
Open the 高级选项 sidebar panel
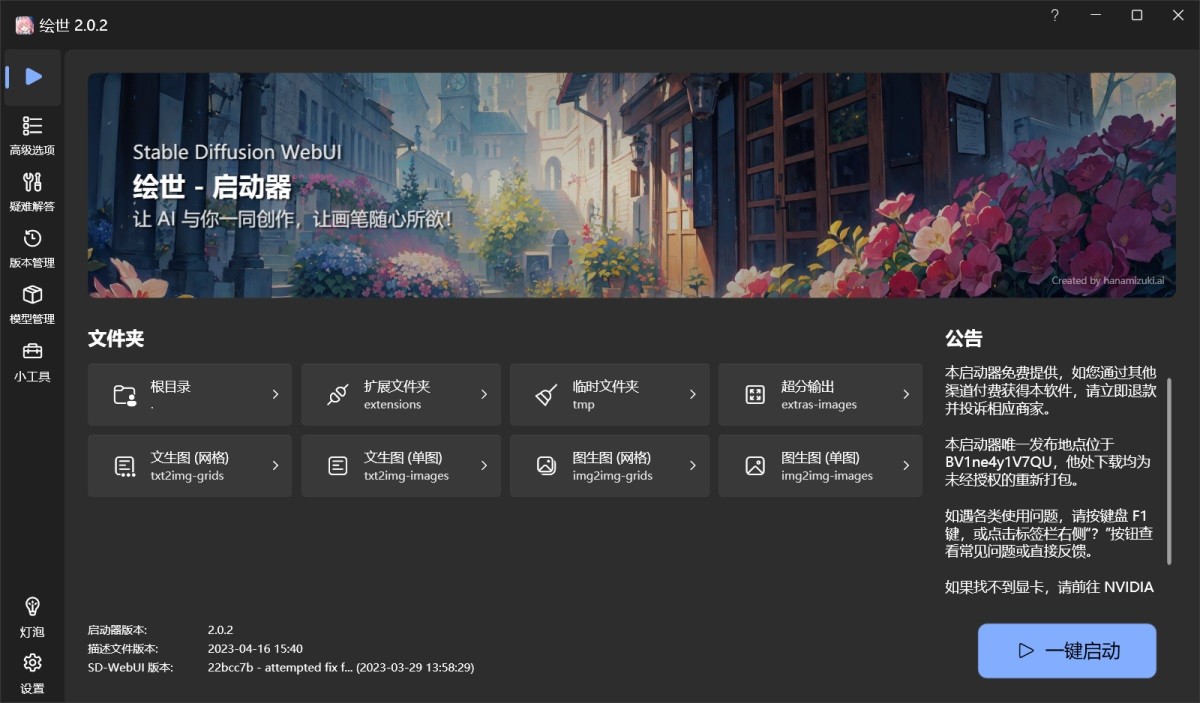[33, 133]
